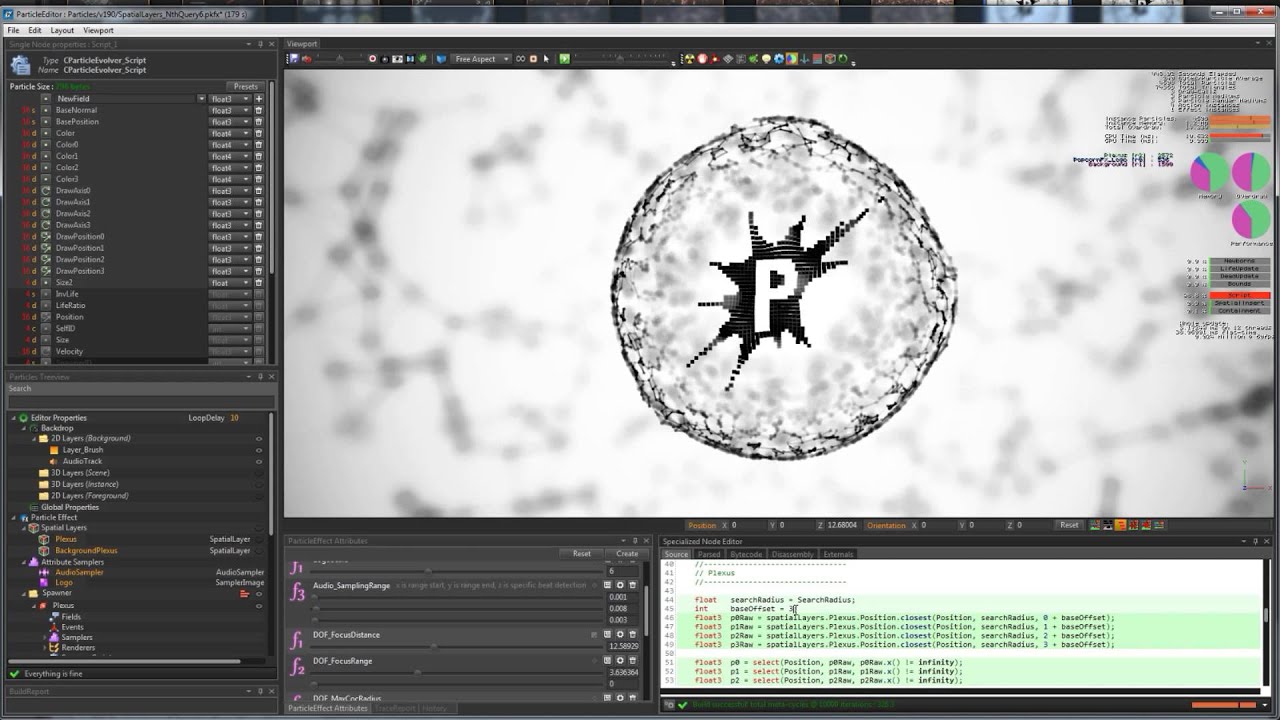This screenshot has width=1280, height=720.
Task: Click the Create button in attributes panel
Action: click(627, 553)
